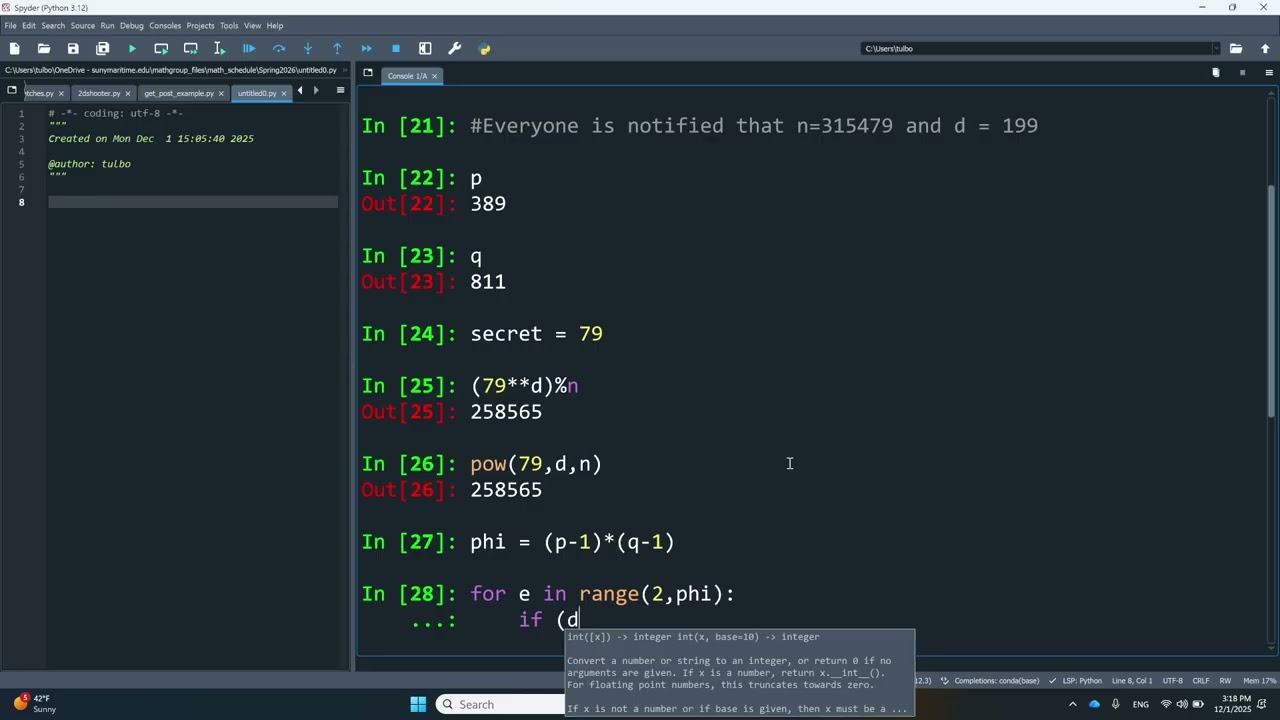Open Windows Start menu

click(x=418, y=704)
